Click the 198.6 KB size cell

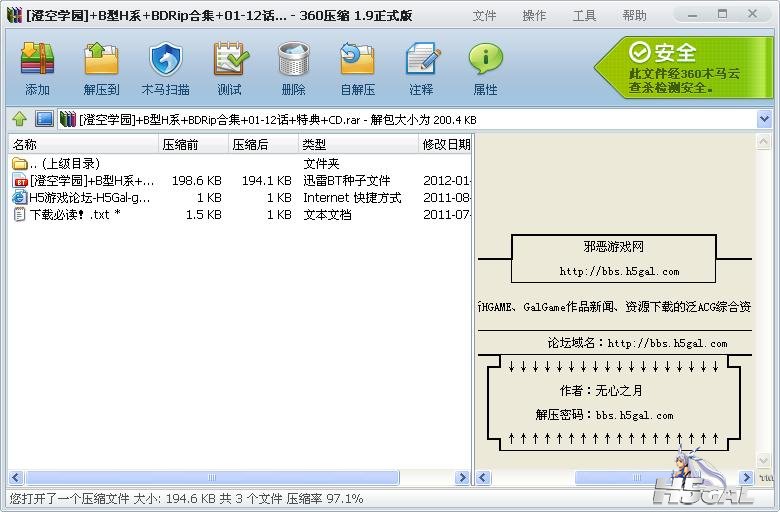click(196, 181)
